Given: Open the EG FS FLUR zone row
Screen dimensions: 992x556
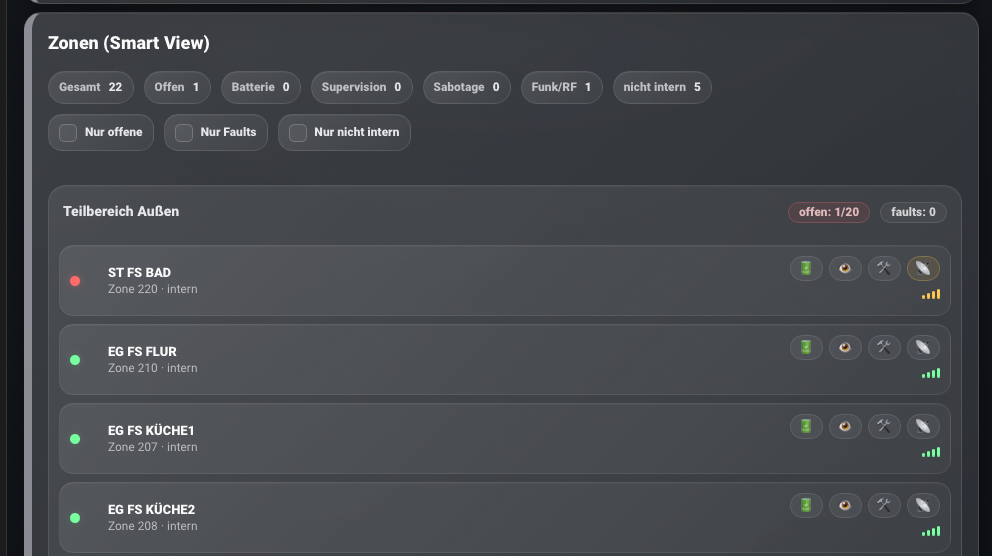Looking at the screenshot, I should pos(400,360).
